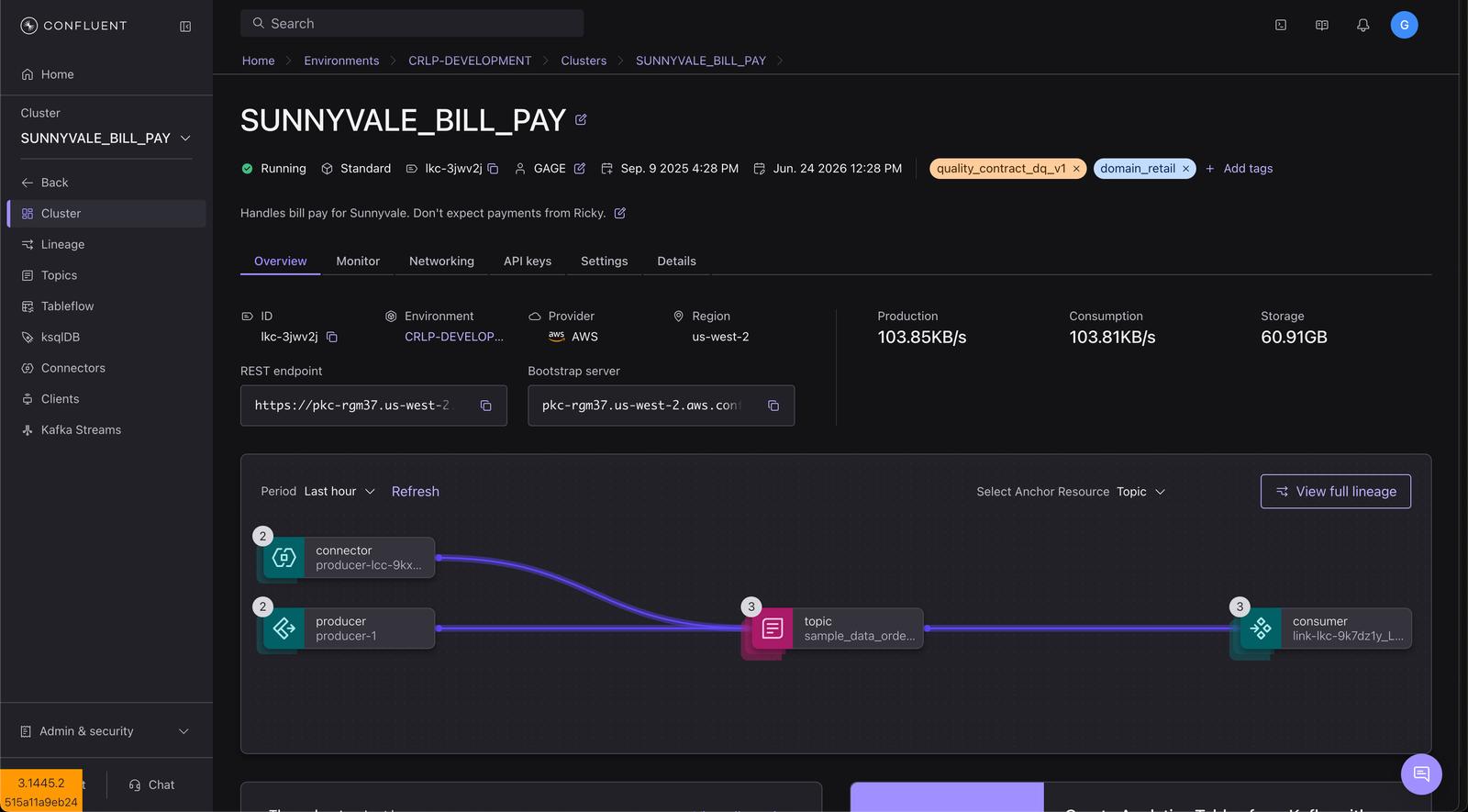Image resolution: width=1468 pixels, height=812 pixels.
Task: Click the producer-lcc-9kx connector node label
Action: pyautogui.click(x=369, y=565)
